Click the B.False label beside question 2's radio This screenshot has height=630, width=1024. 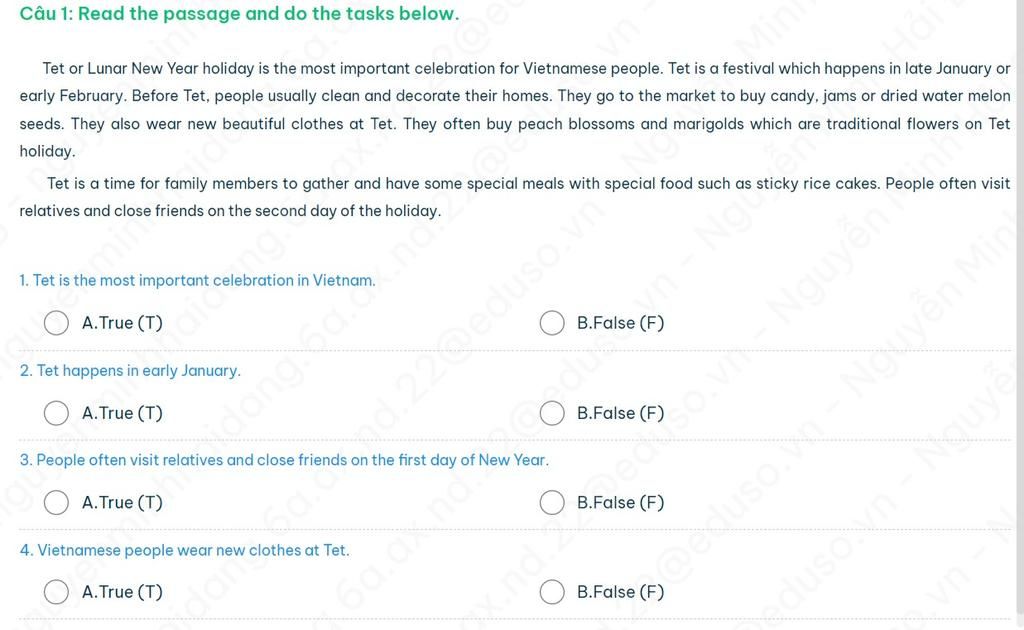point(619,413)
